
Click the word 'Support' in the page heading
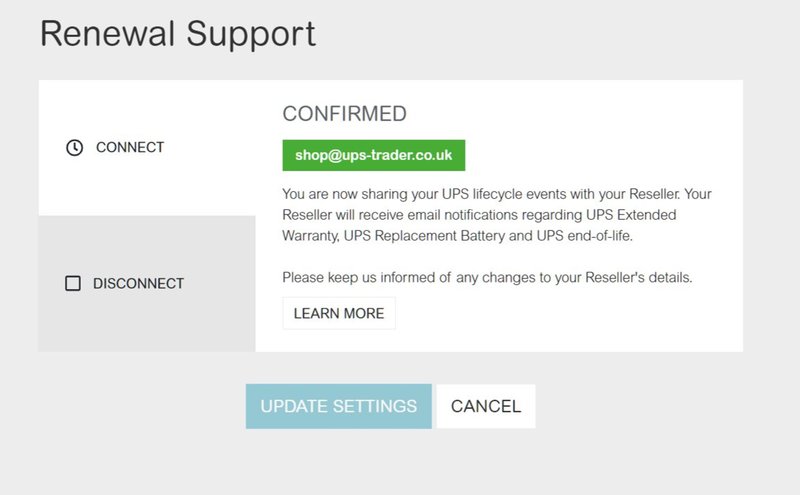[x=251, y=35]
